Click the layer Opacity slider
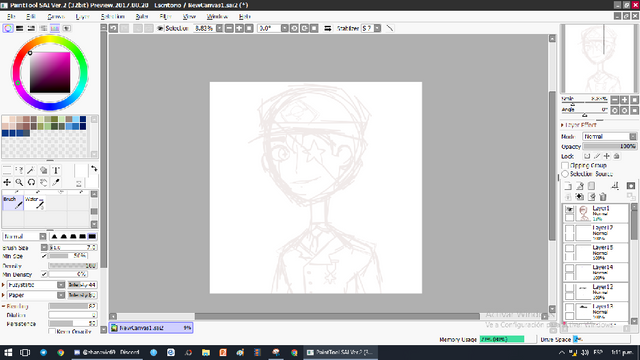 coord(609,146)
